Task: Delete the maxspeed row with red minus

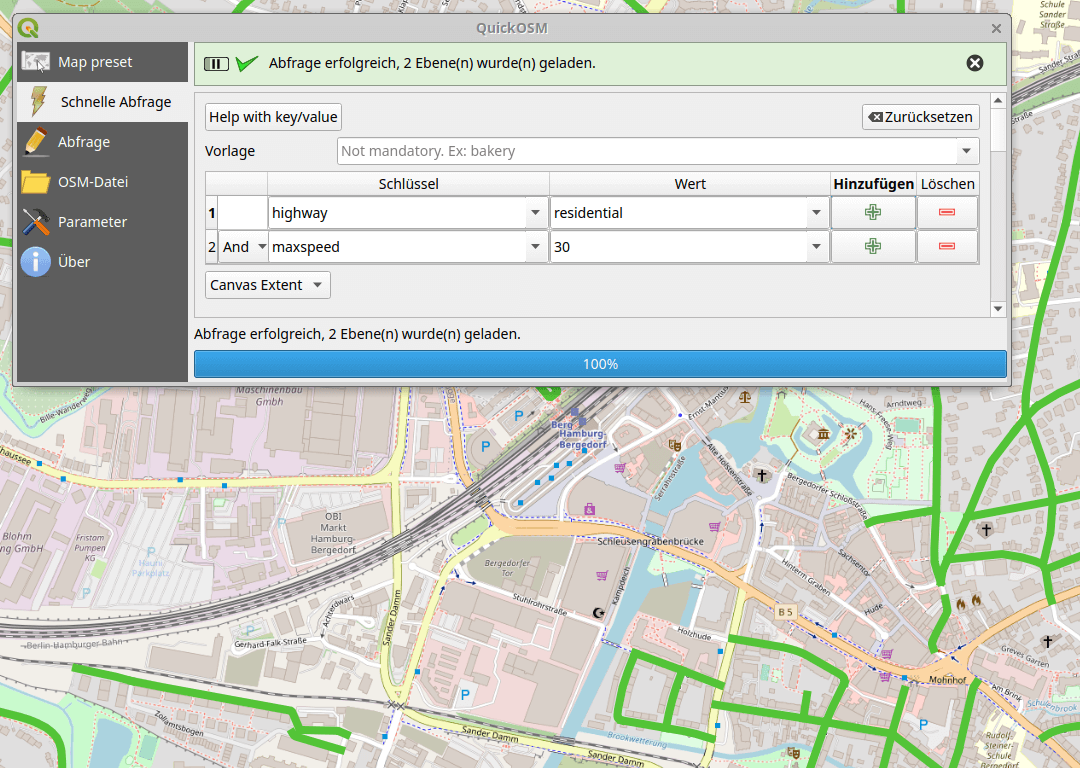Action: 947,247
